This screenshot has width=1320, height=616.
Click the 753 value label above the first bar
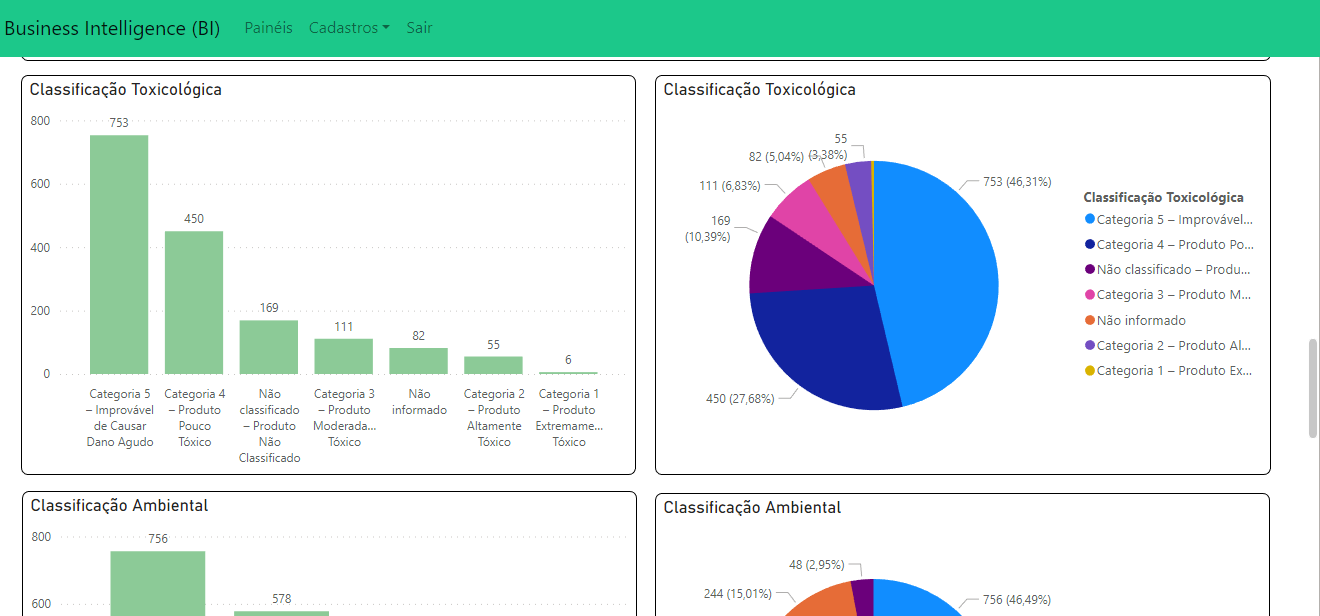(x=119, y=123)
